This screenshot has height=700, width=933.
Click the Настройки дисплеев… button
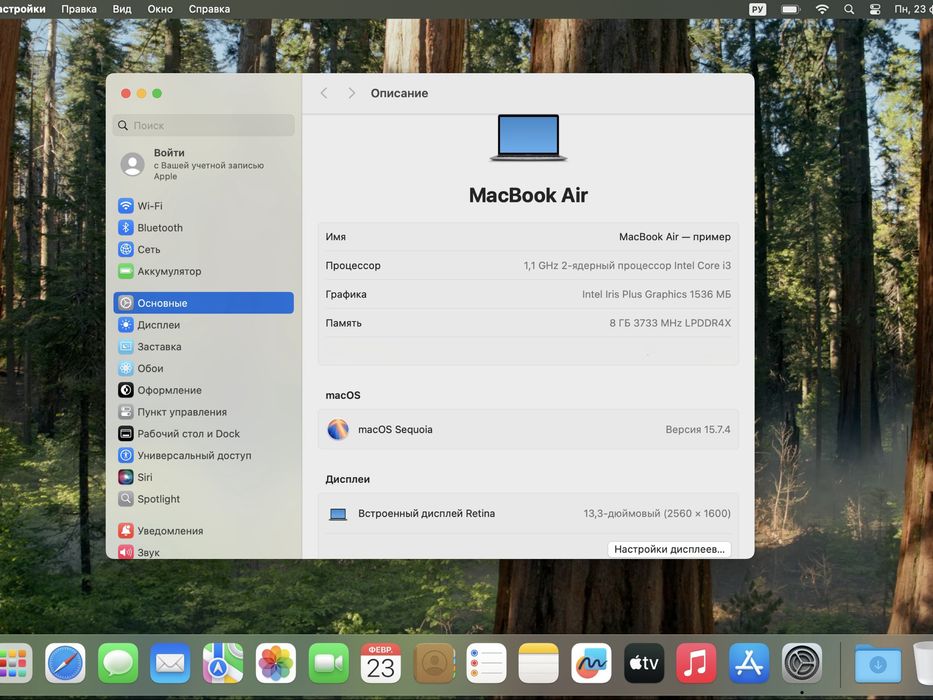click(669, 549)
